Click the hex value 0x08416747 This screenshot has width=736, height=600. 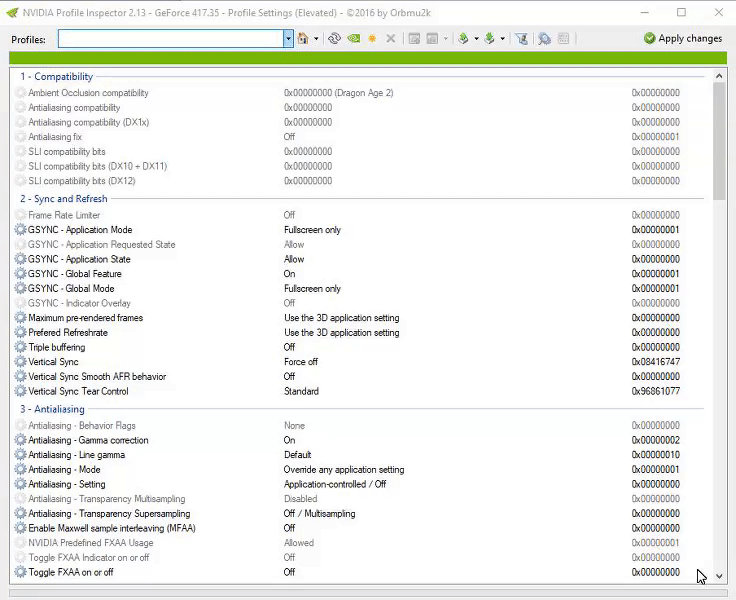(656, 362)
